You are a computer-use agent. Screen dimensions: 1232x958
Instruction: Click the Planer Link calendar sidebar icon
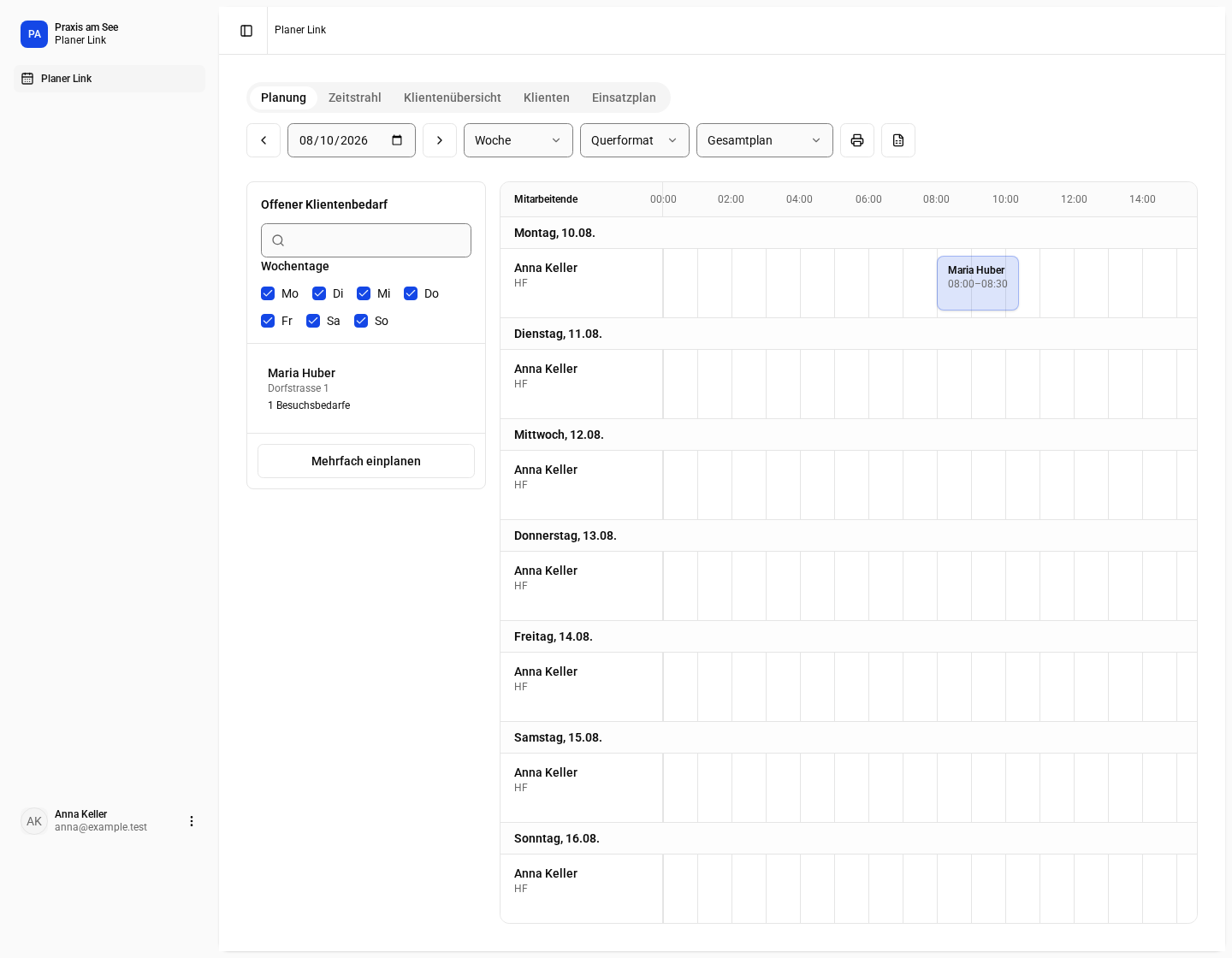(x=27, y=79)
